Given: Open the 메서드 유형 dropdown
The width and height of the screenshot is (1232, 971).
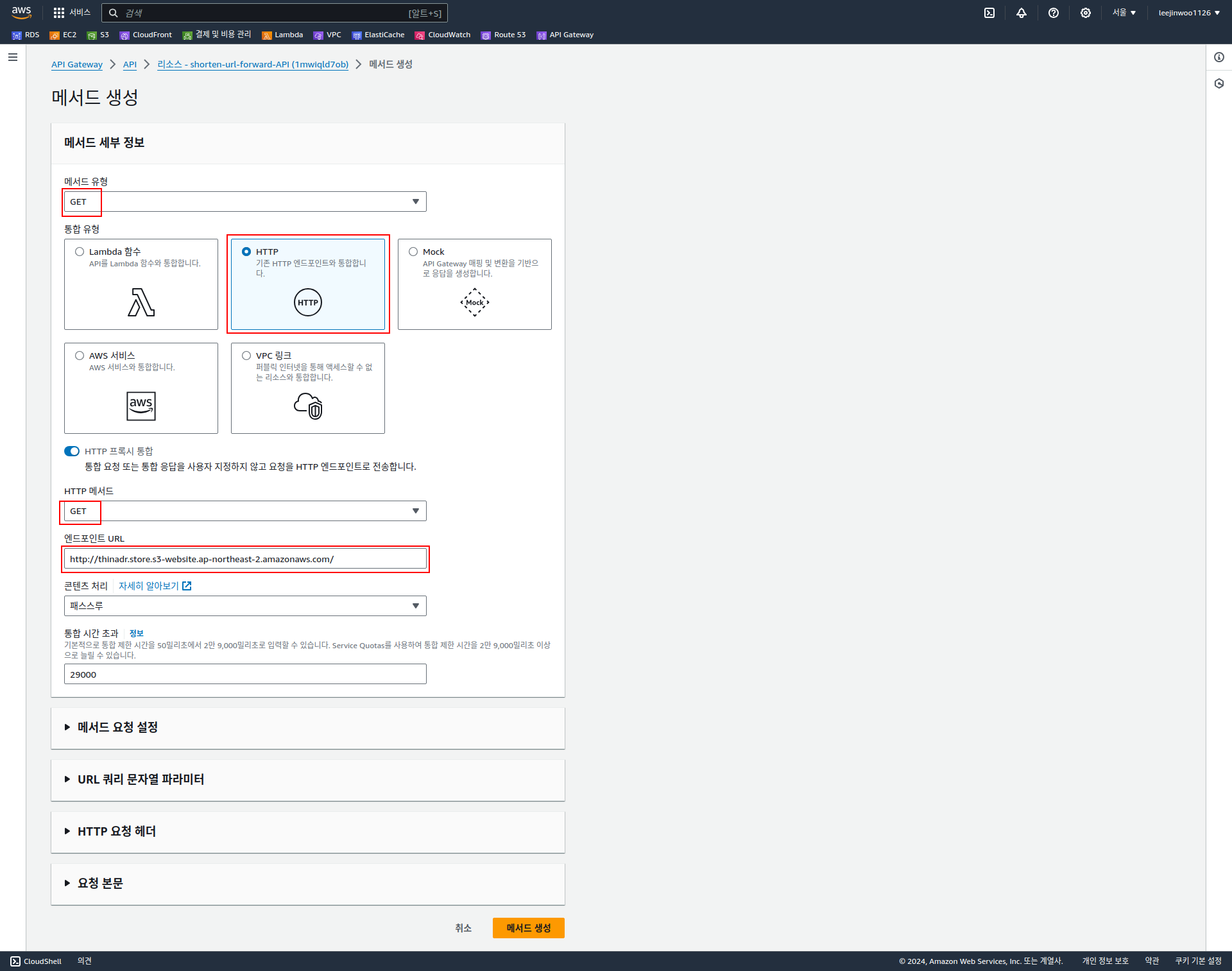Looking at the screenshot, I should click(x=245, y=202).
